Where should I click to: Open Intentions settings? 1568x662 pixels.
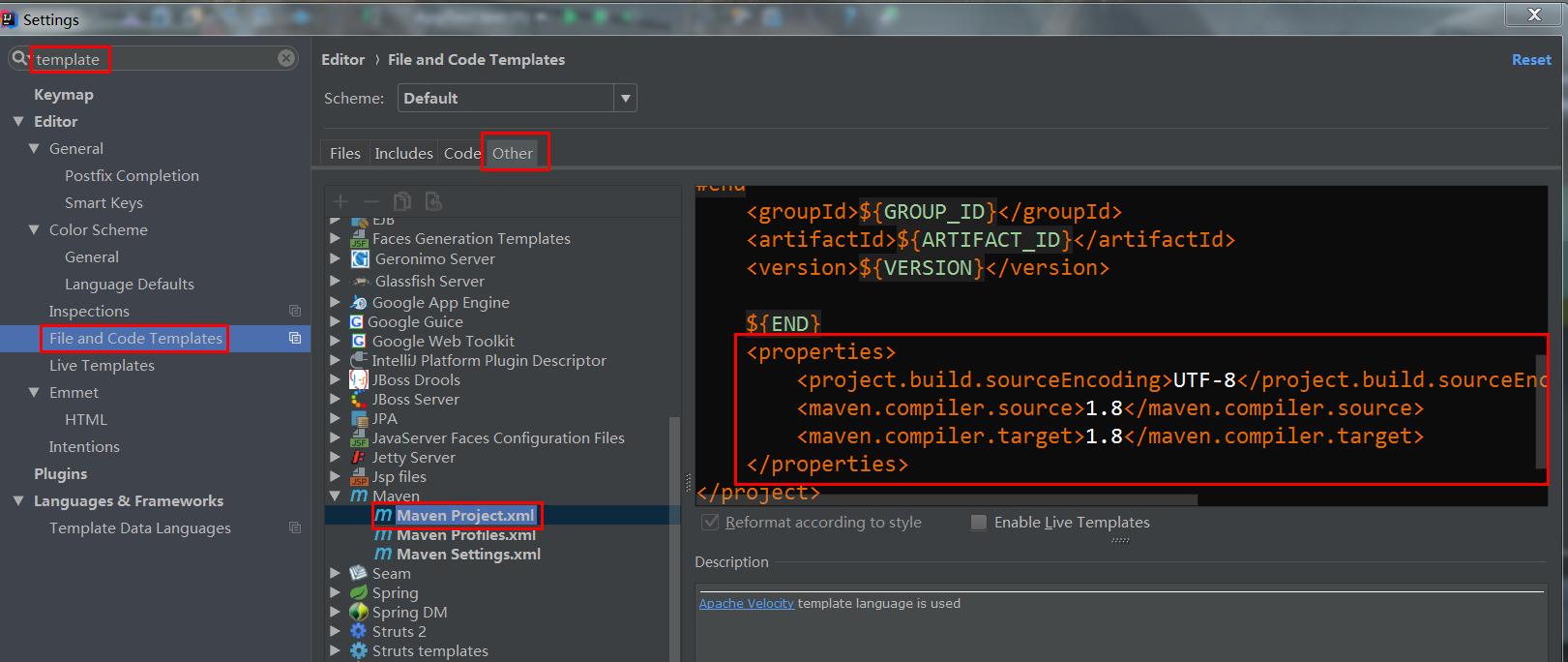[x=84, y=446]
